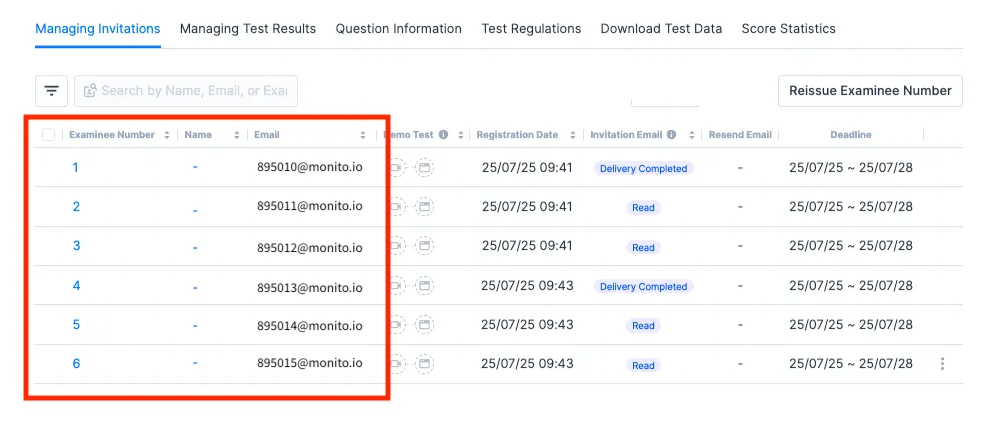985x429 pixels.
Task: Click Delivery Completed badge for 895013@monito.io
Action: coord(643,286)
